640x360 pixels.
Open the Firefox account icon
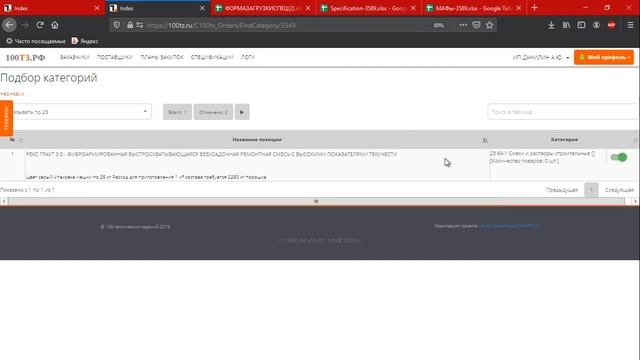click(x=596, y=25)
